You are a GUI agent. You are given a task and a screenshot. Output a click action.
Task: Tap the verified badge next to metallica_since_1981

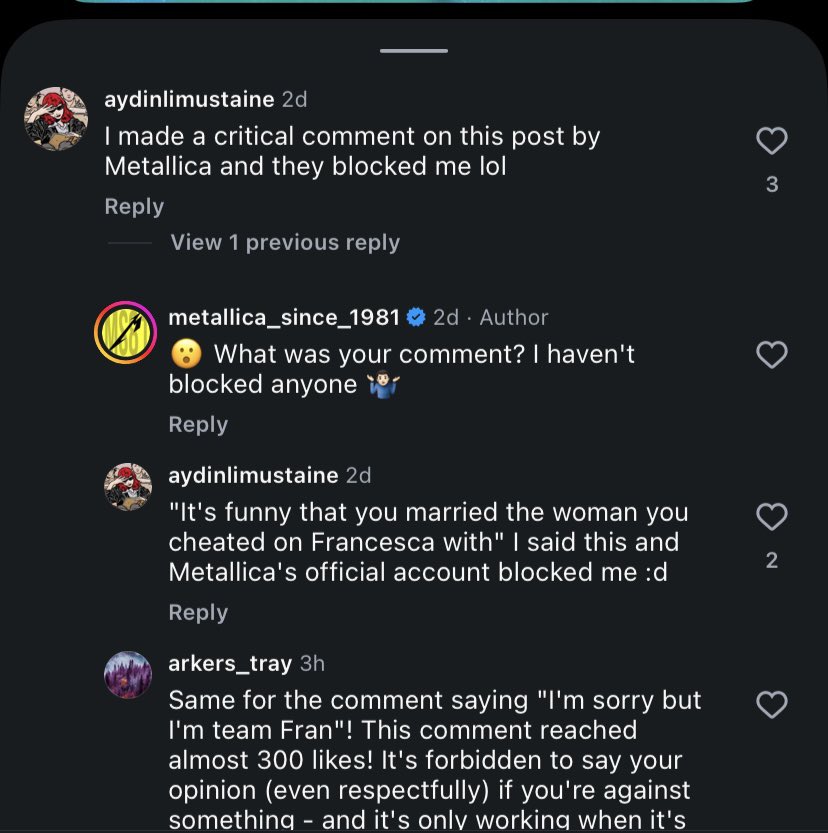tap(416, 317)
